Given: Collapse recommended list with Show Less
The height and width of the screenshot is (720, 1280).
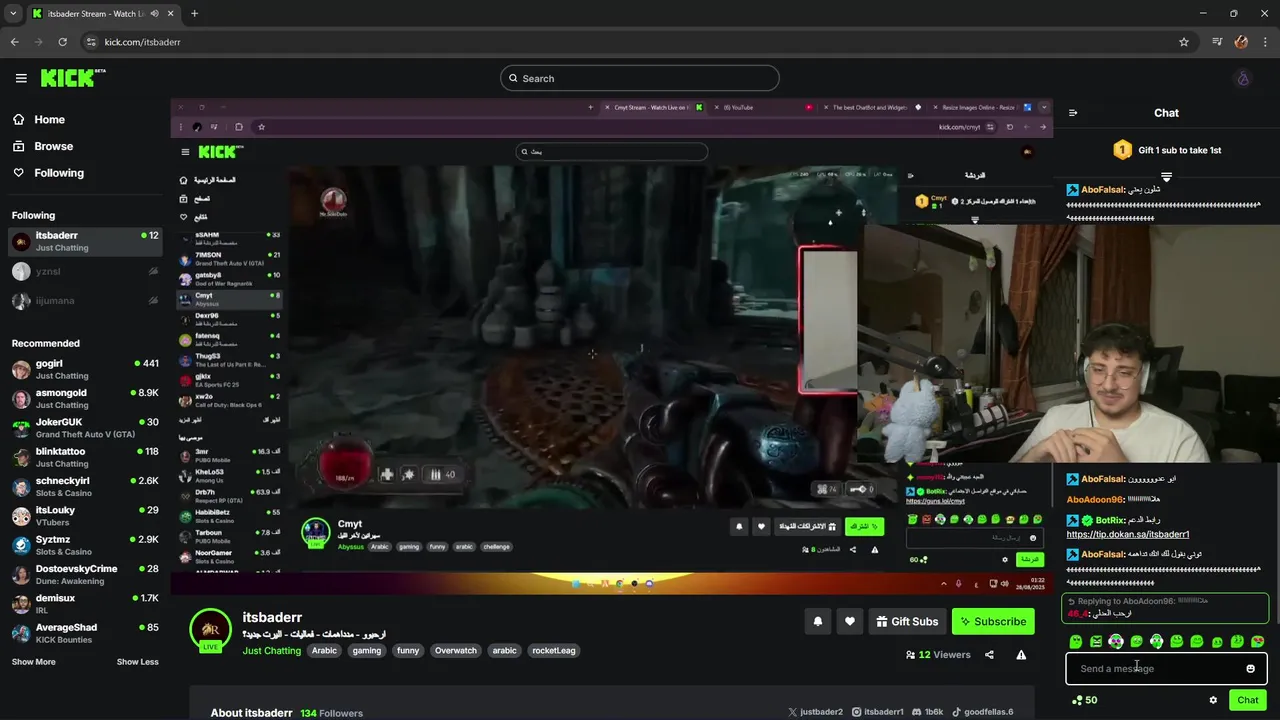Looking at the screenshot, I should tap(137, 662).
